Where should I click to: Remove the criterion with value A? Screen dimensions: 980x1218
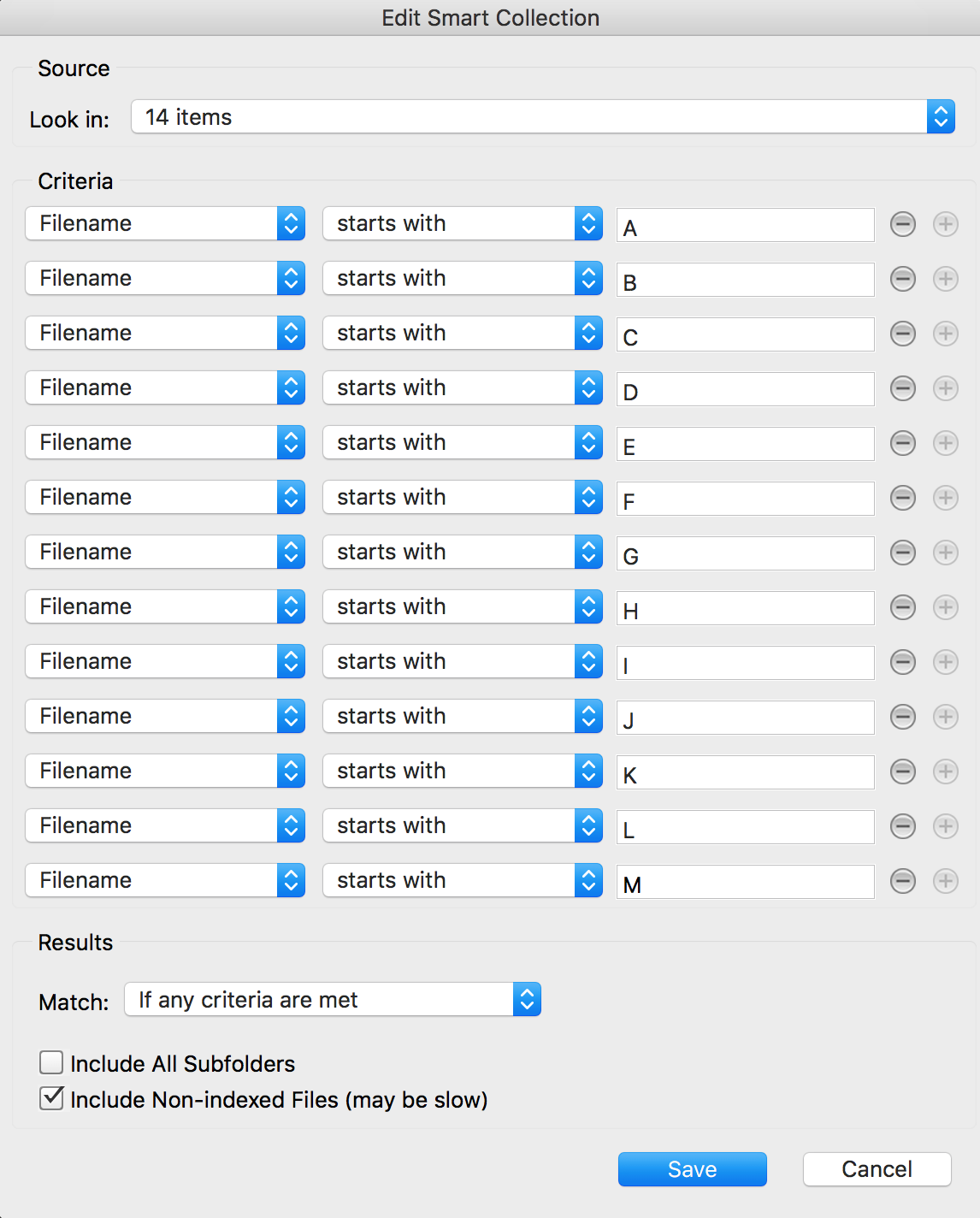903,224
